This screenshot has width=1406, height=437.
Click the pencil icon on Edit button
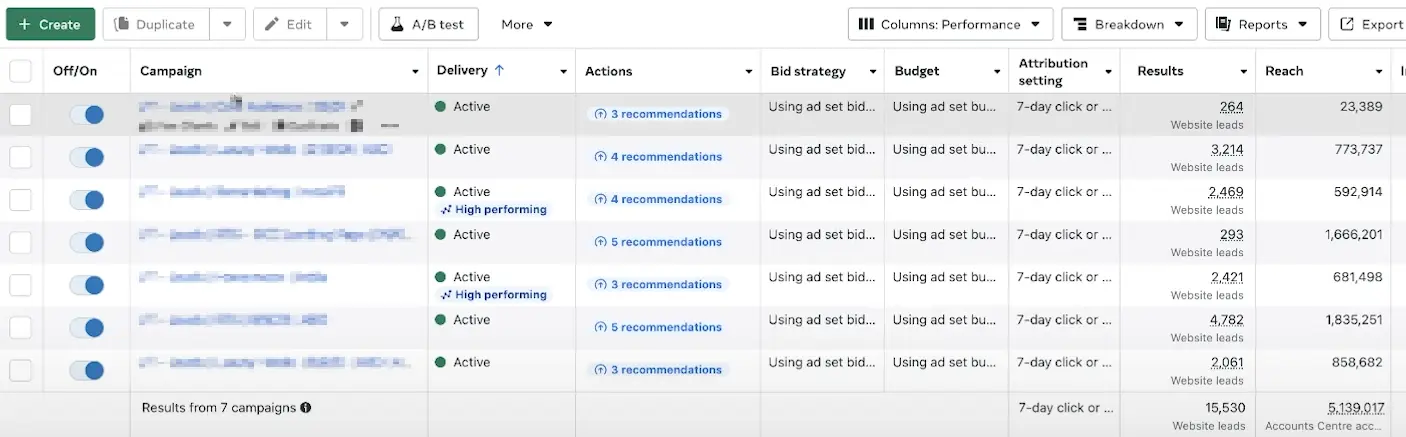pos(272,24)
